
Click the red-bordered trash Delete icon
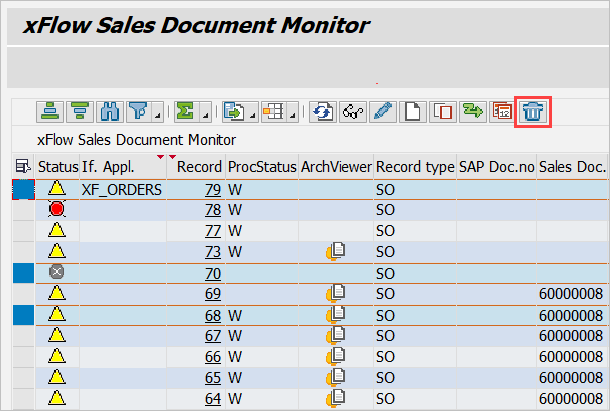(533, 112)
